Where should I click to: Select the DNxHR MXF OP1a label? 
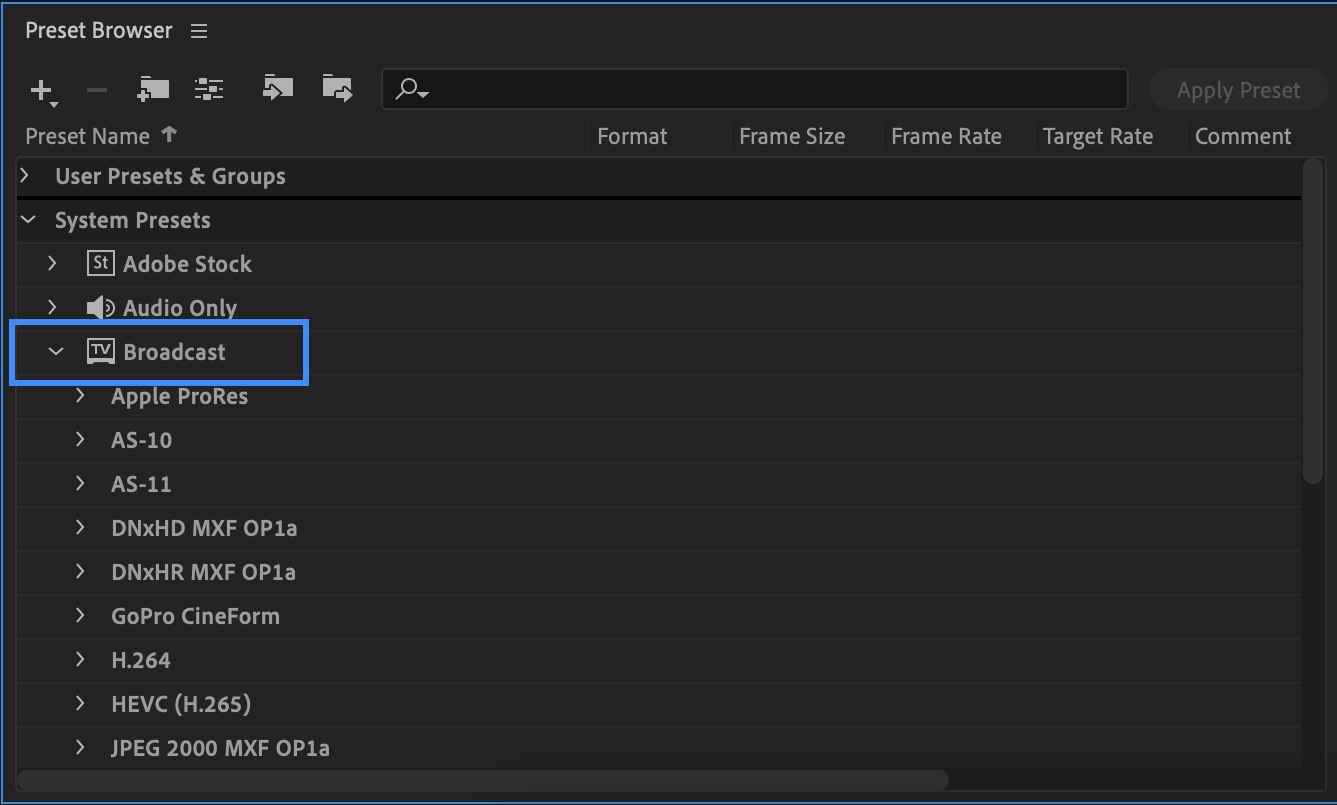(204, 572)
